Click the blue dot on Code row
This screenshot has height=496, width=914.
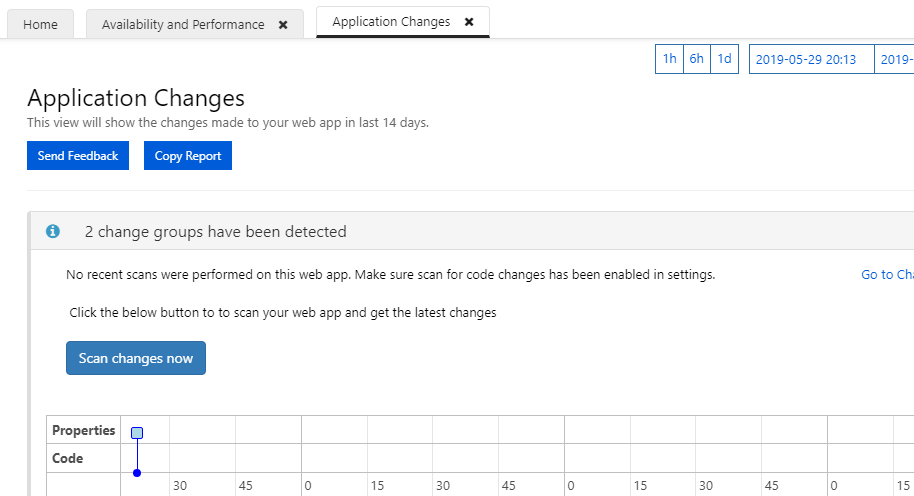pyautogui.click(x=137, y=472)
